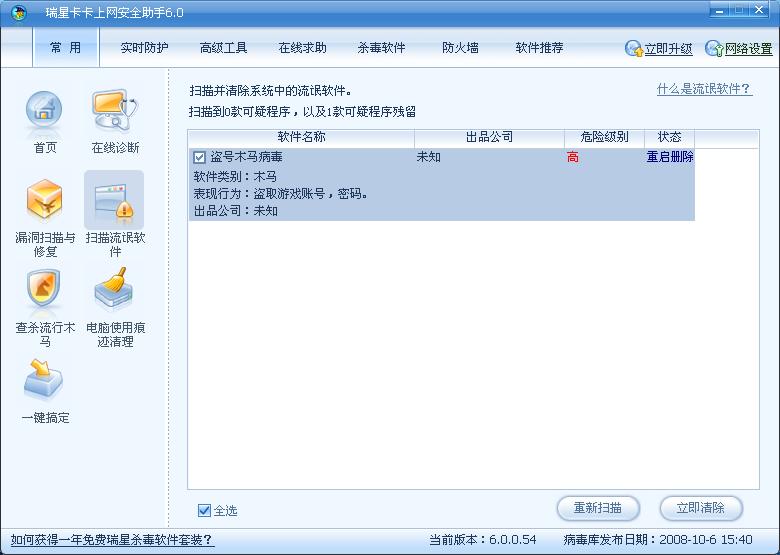780x555 pixels.
Task: Go to the 防火墙 tab
Action: (x=460, y=48)
